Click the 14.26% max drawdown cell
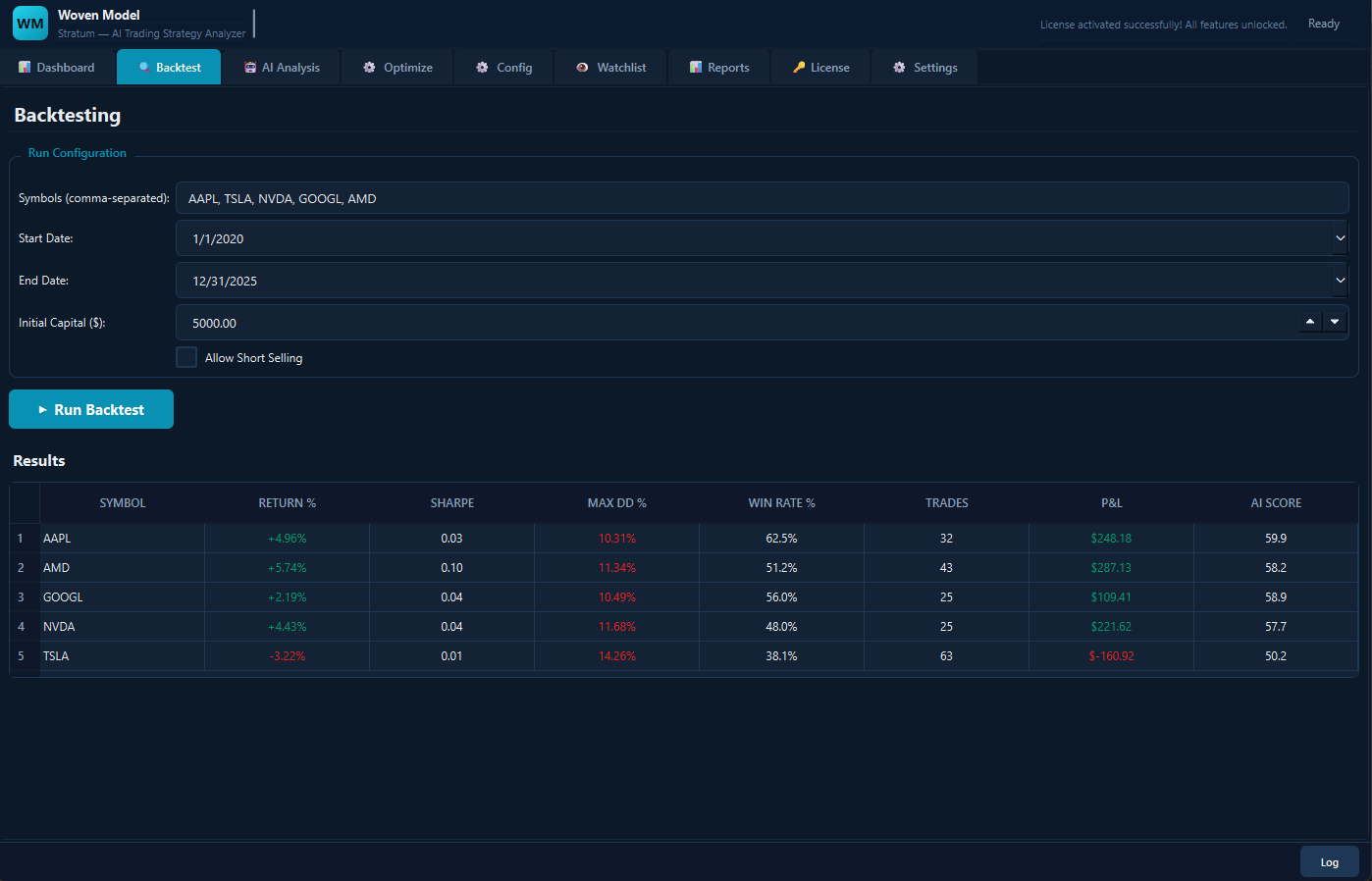Viewport: 1372px width, 881px height. coord(617,656)
